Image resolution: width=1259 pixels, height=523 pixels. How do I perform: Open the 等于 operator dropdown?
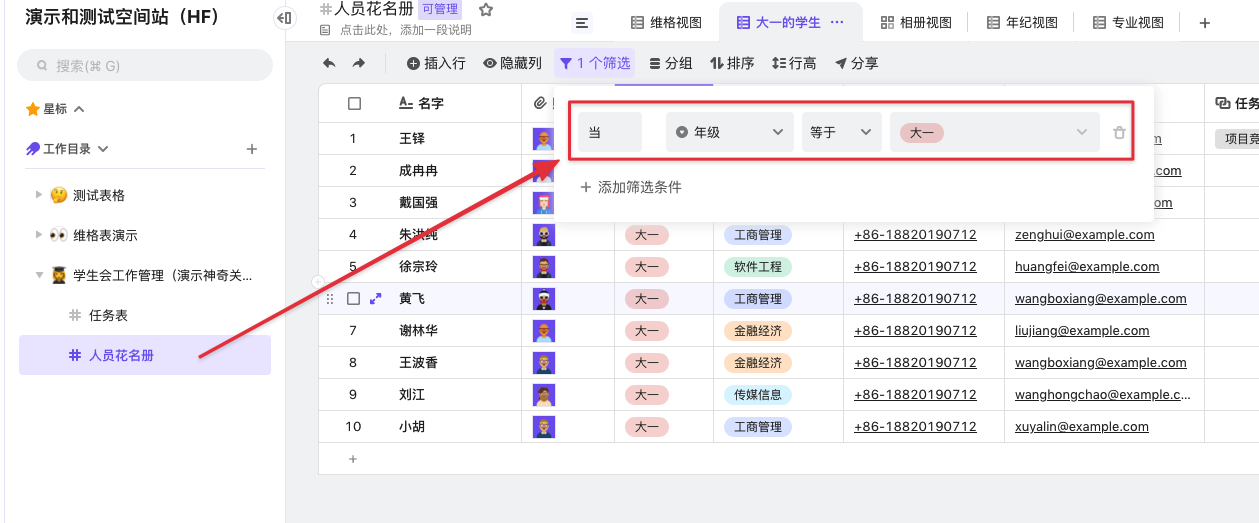click(841, 132)
